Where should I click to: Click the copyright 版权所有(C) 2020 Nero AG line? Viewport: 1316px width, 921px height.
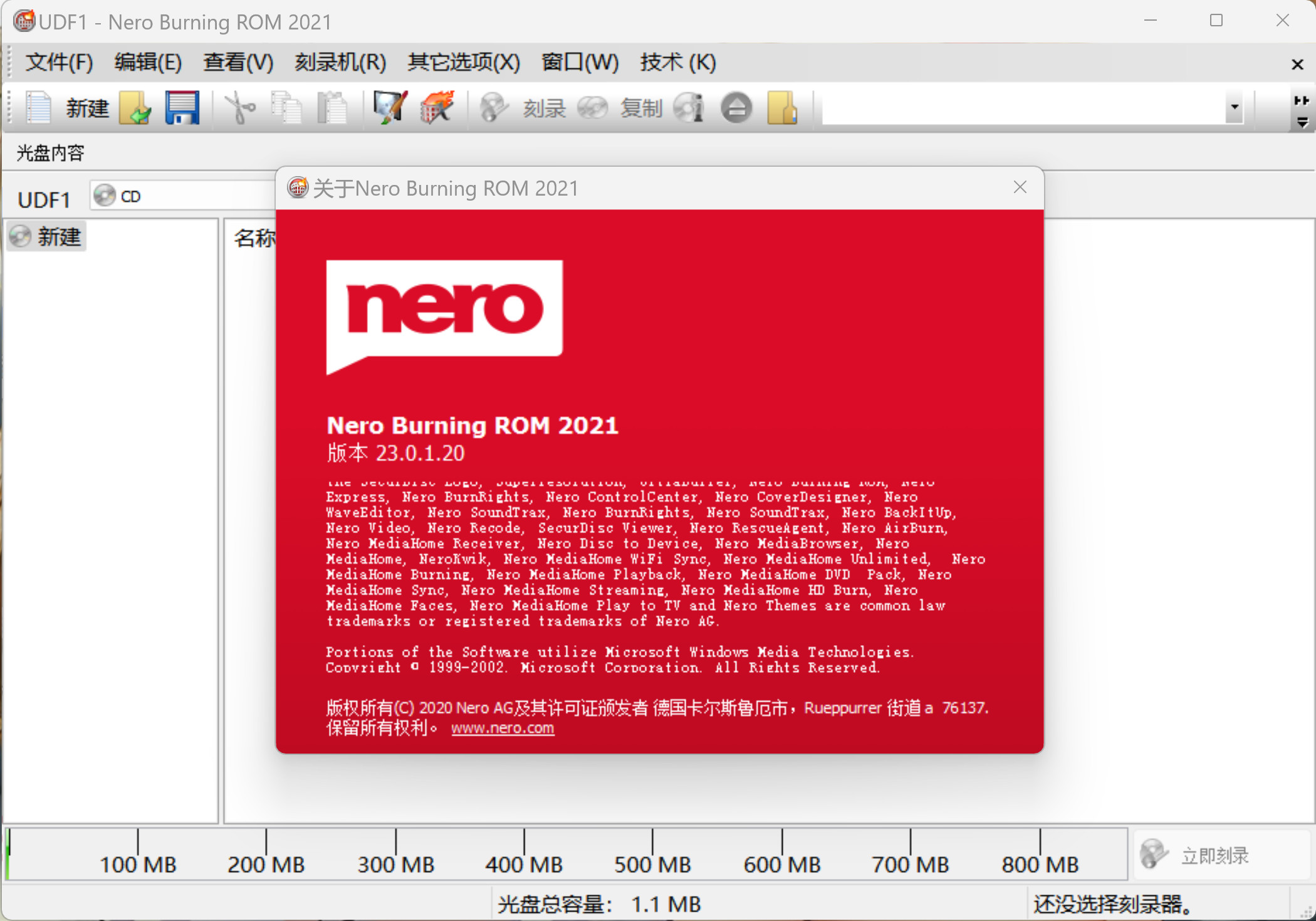point(657,708)
